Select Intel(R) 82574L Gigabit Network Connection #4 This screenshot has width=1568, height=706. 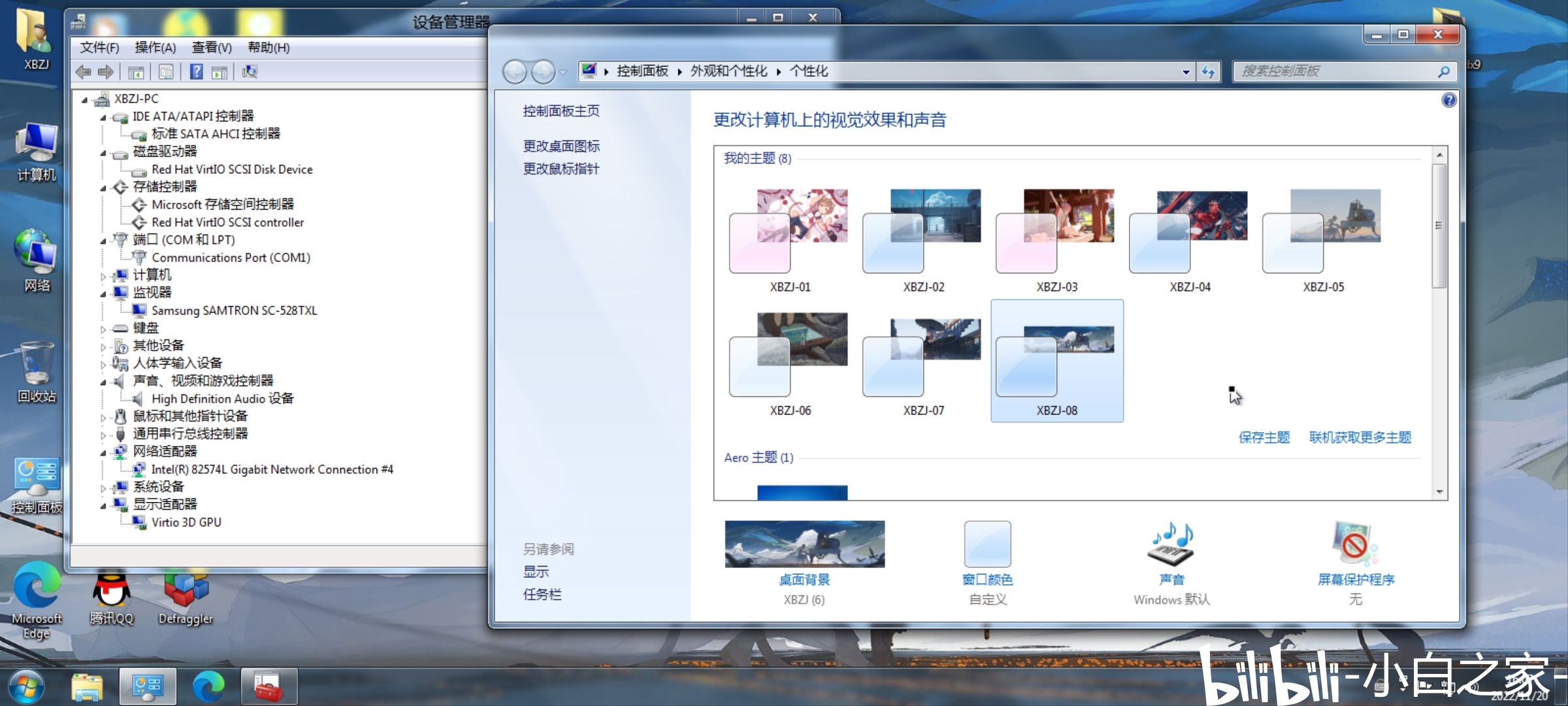(x=272, y=469)
